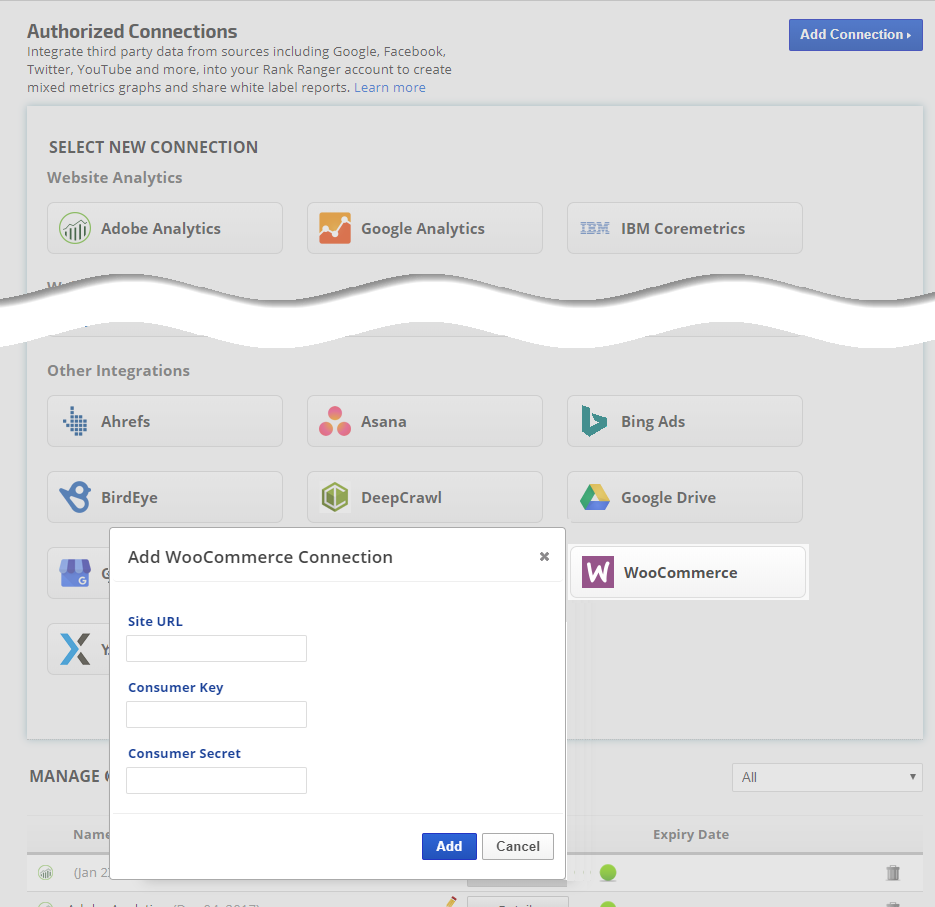Select the DeepCrawl integration
The width and height of the screenshot is (935, 907).
425,497
